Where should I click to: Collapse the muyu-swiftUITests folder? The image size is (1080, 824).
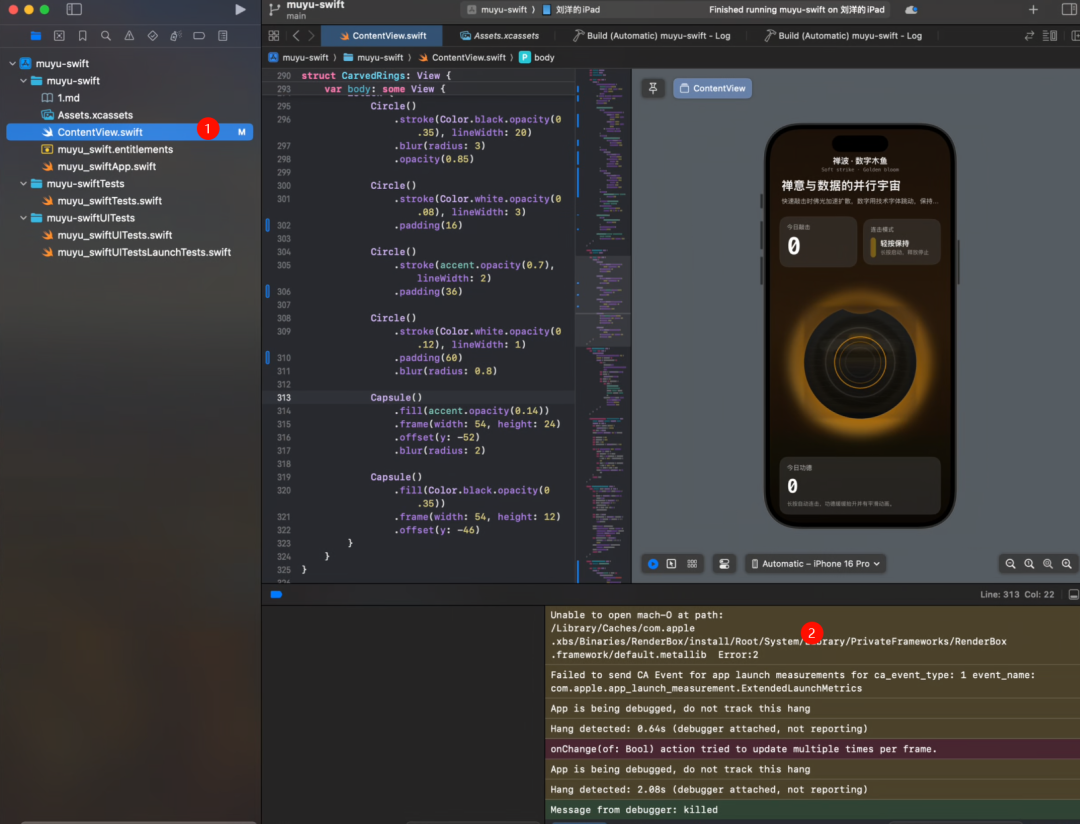point(23,218)
